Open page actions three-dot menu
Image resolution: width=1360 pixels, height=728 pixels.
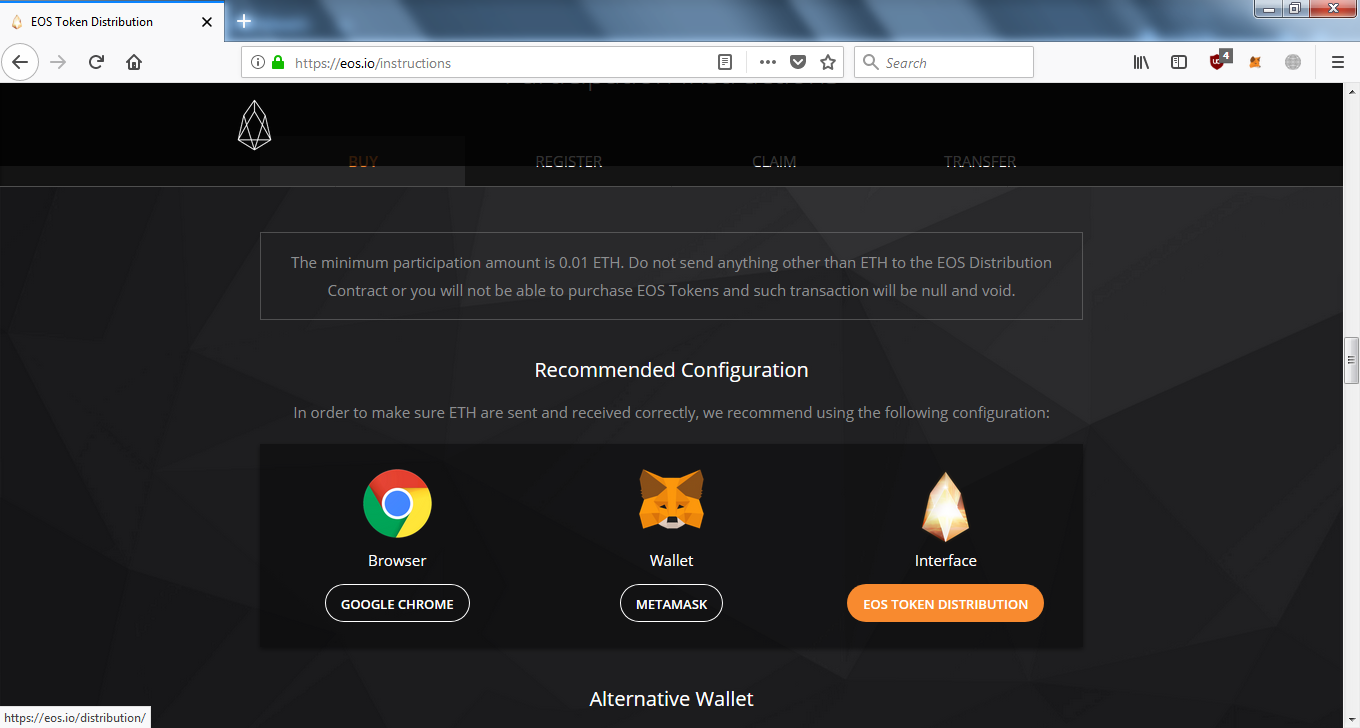click(x=768, y=62)
